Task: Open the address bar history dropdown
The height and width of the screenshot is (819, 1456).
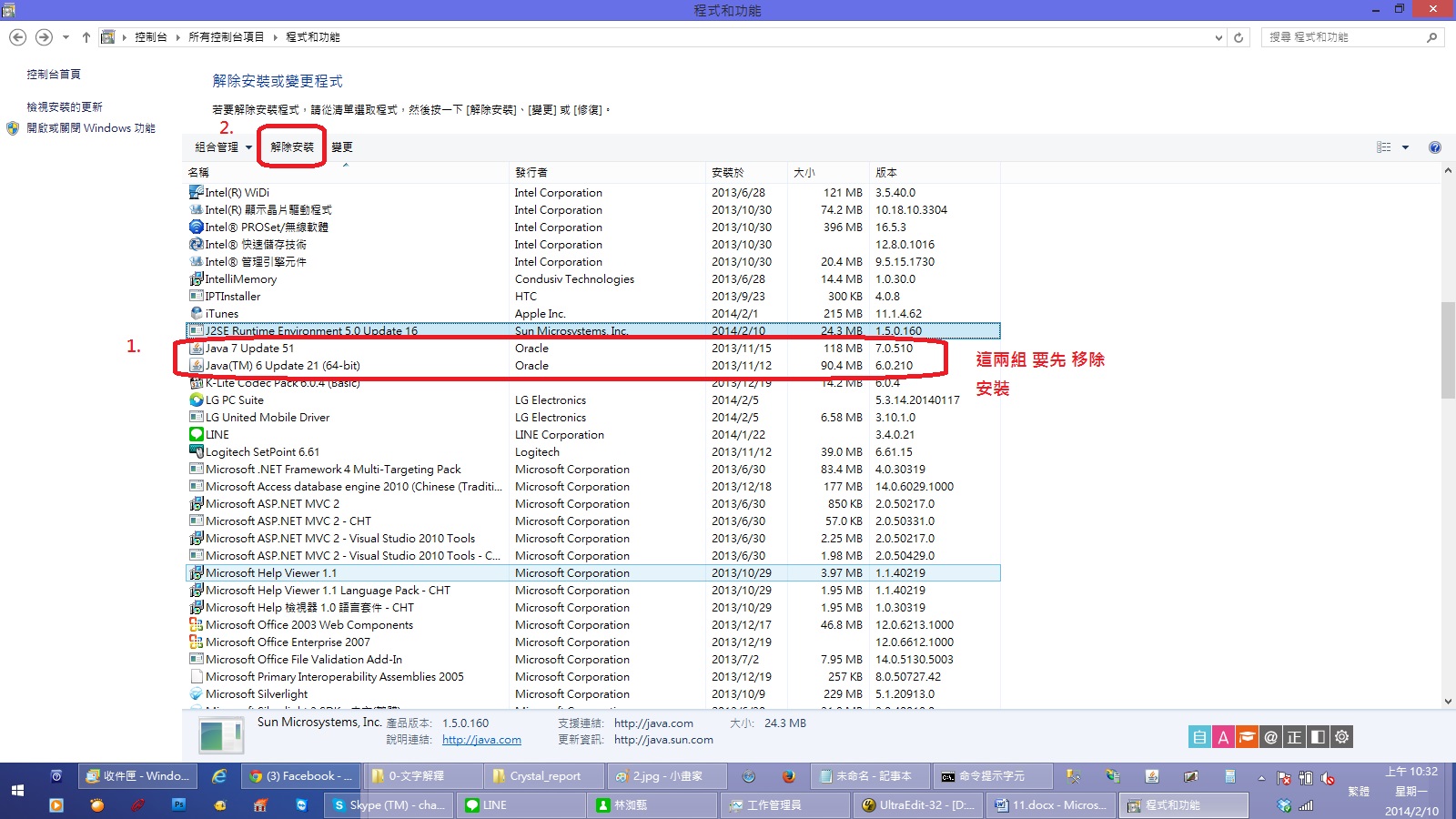Action: 1219,37
